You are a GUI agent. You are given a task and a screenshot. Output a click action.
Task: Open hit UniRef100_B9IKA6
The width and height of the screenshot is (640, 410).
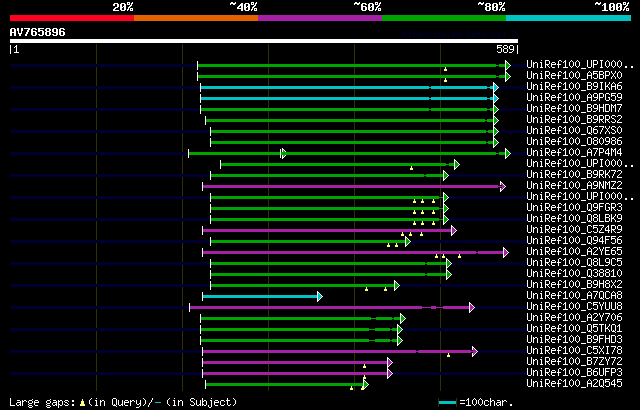tap(574, 86)
